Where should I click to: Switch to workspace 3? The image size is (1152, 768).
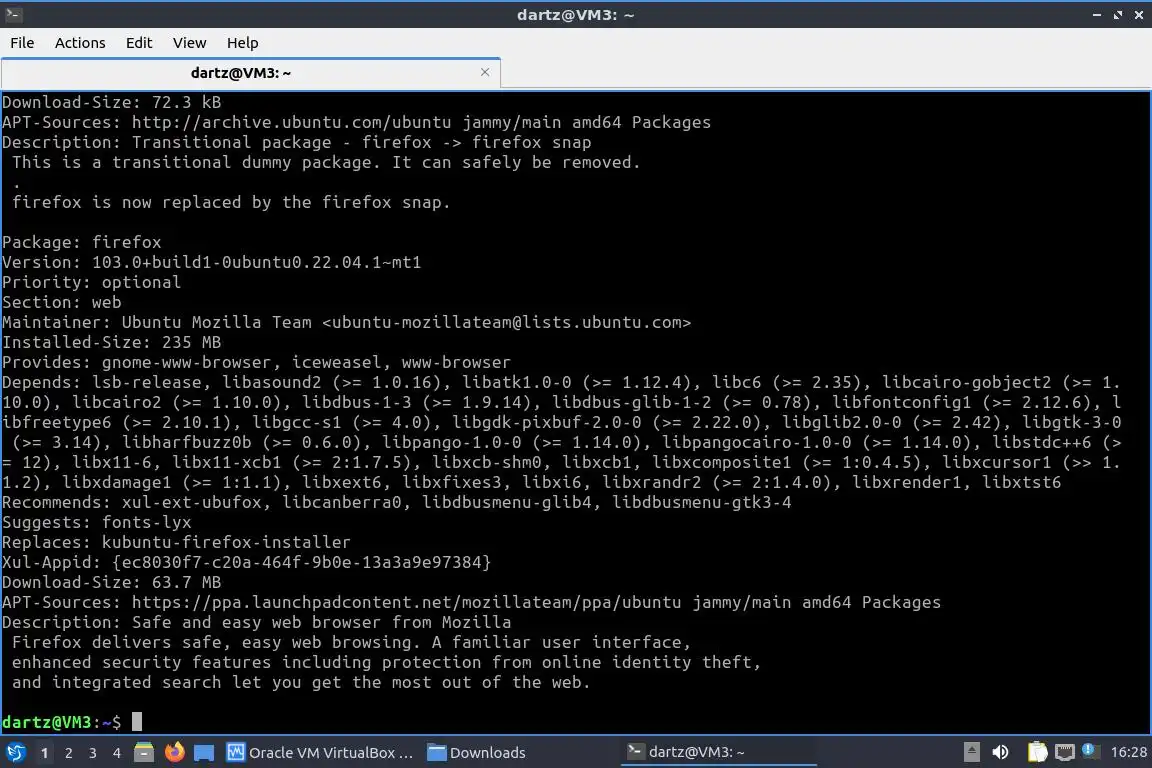point(93,753)
